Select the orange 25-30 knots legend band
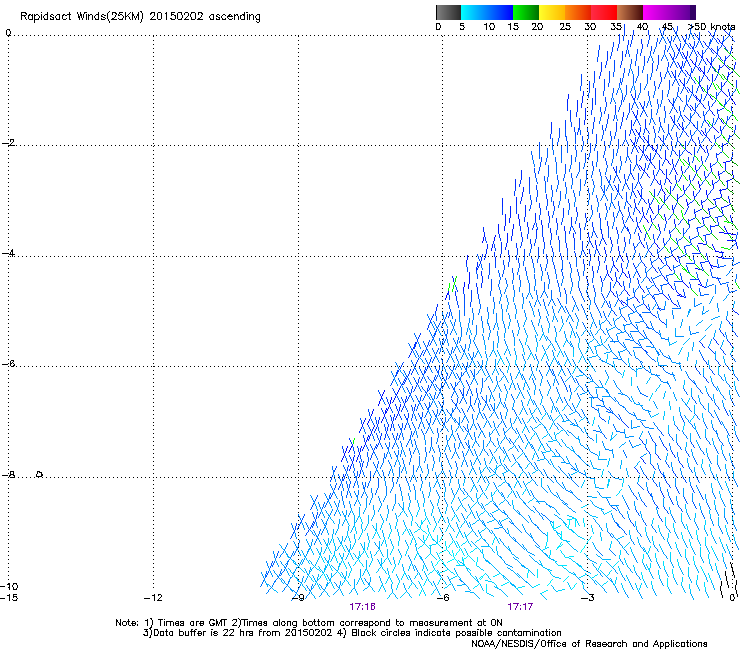 pos(578,12)
